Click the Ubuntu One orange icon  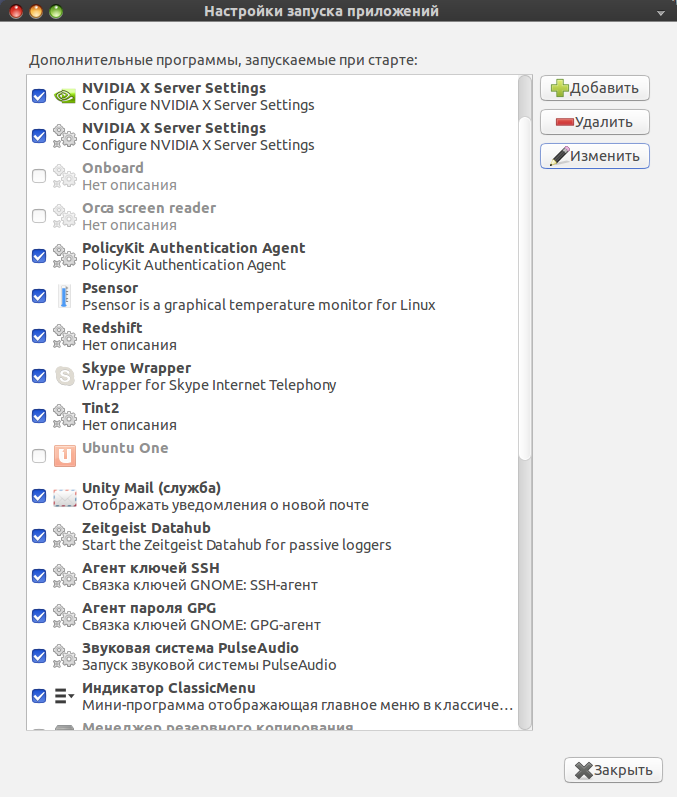point(65,456)
